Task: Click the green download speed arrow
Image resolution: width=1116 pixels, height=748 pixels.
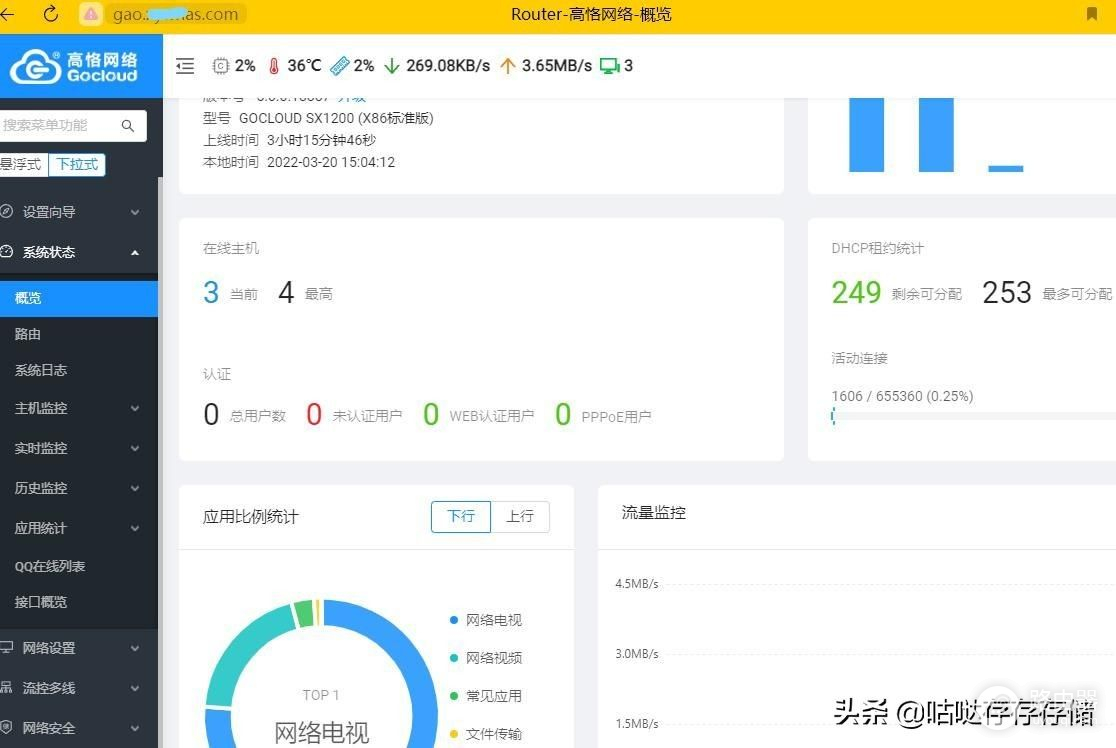Action: [x=391, y=66]
